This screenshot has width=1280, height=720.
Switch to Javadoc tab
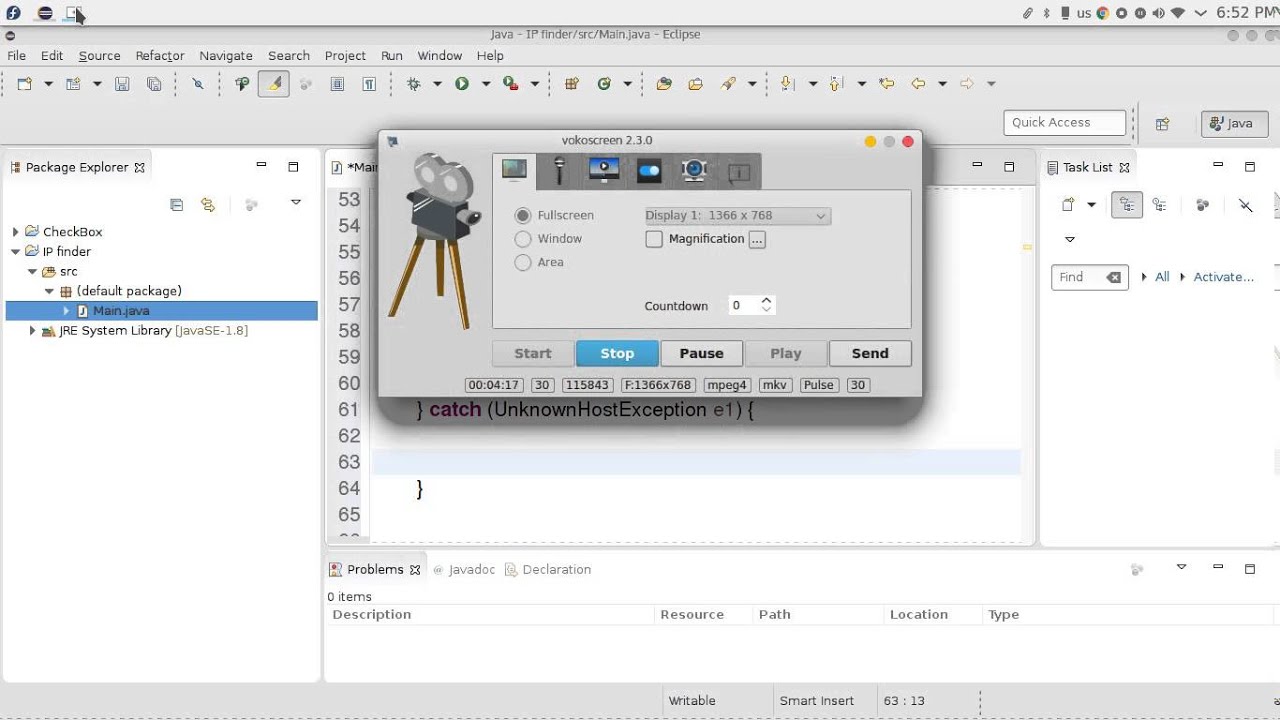click(463, 570)
